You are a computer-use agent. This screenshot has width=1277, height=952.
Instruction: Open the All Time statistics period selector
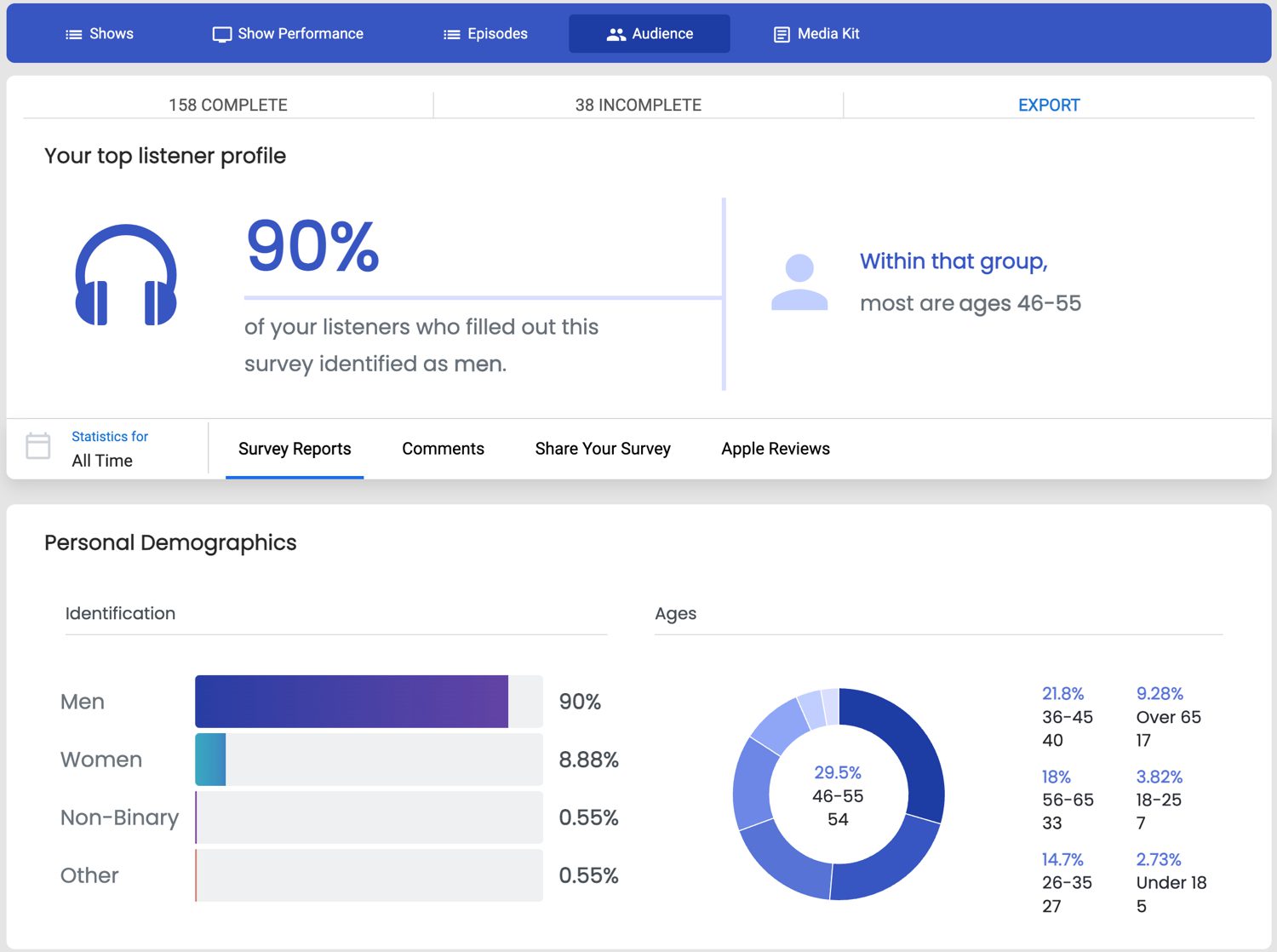click(101, 461)
